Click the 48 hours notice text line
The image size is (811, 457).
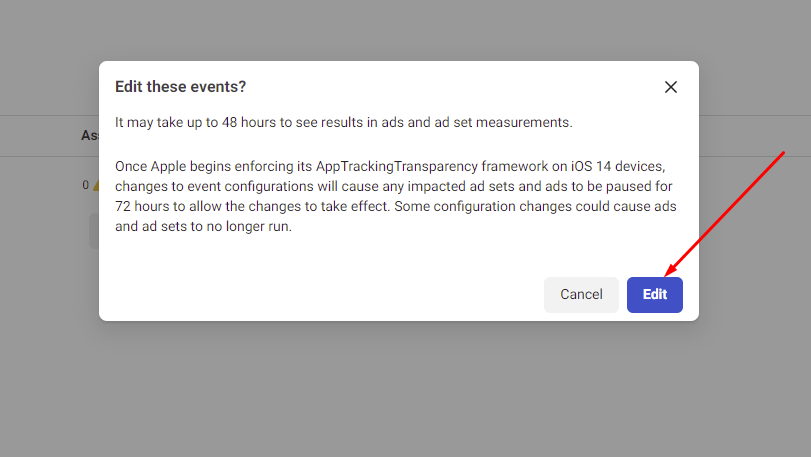[343, 122]
